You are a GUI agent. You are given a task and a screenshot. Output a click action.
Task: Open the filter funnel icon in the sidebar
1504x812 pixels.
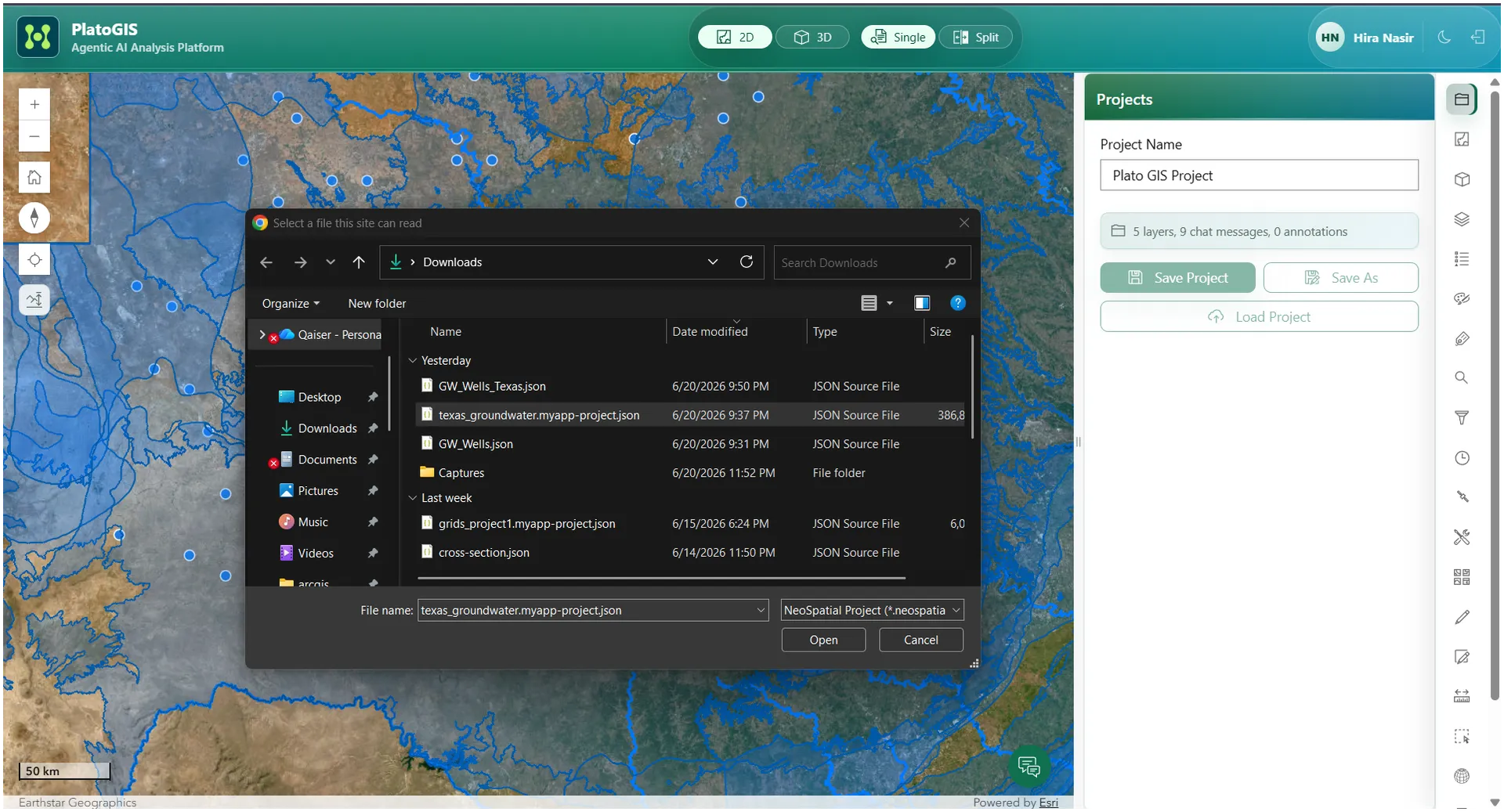click(1462, 418)
